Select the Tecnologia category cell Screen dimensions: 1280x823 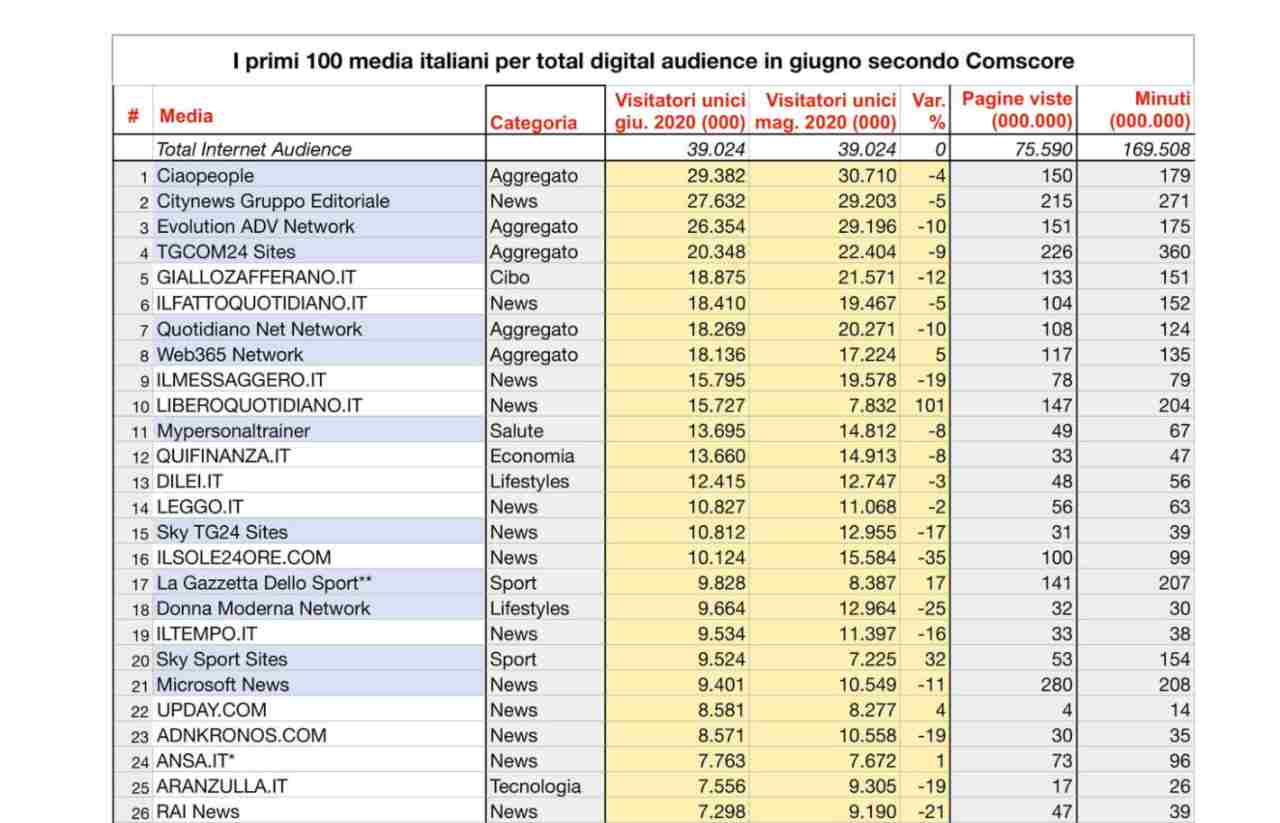pos(535,786)
